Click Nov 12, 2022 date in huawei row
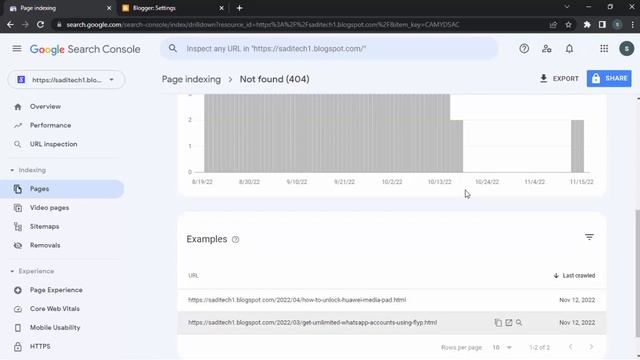The height and width of the screenshot is (360, 640). [577, 300]
